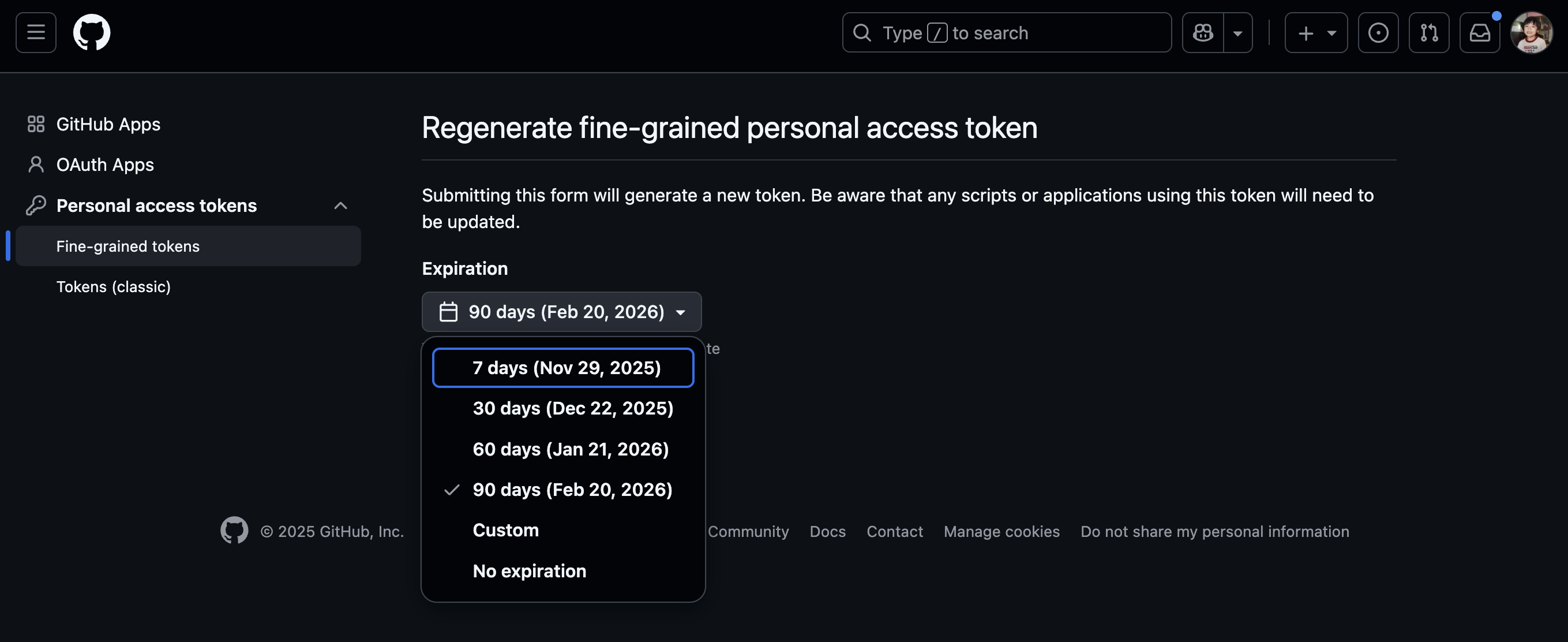Screen dimensions: 1568x642
Task: Open the hamburger navigation menu
Action: click(x=35, y=32)
